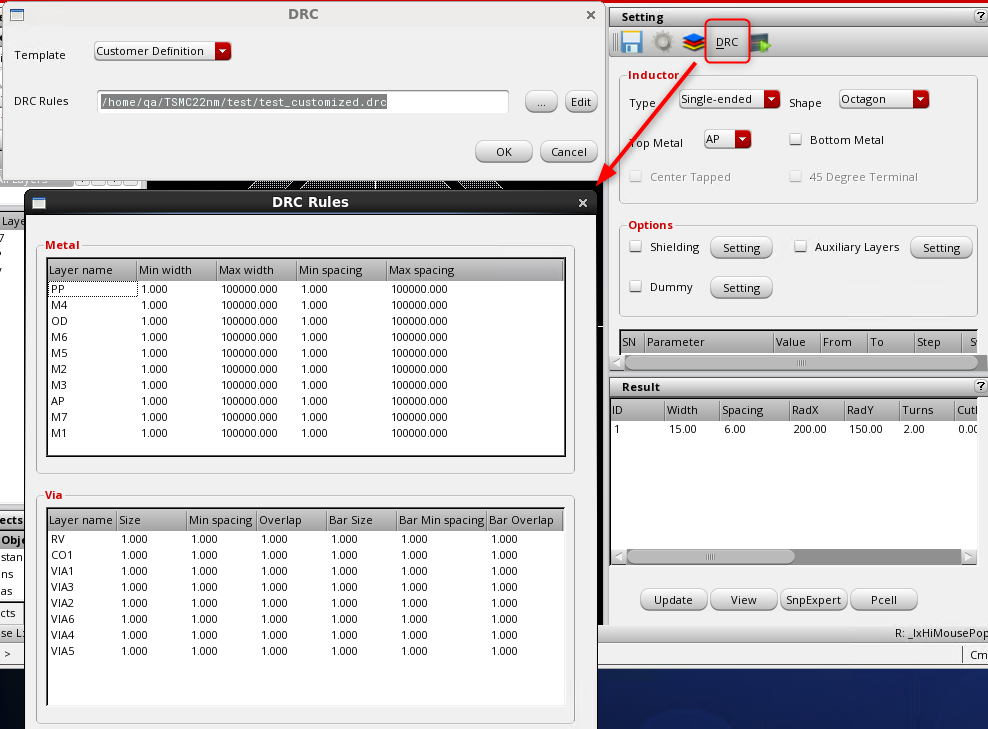Open the gear settings icon in toolbar
988x729 pixels.
662,42
